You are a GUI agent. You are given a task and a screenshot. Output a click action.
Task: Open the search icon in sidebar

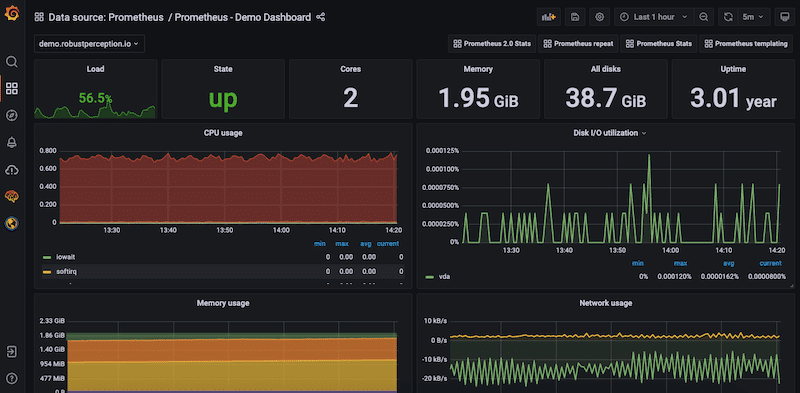(x=12, y=62)
